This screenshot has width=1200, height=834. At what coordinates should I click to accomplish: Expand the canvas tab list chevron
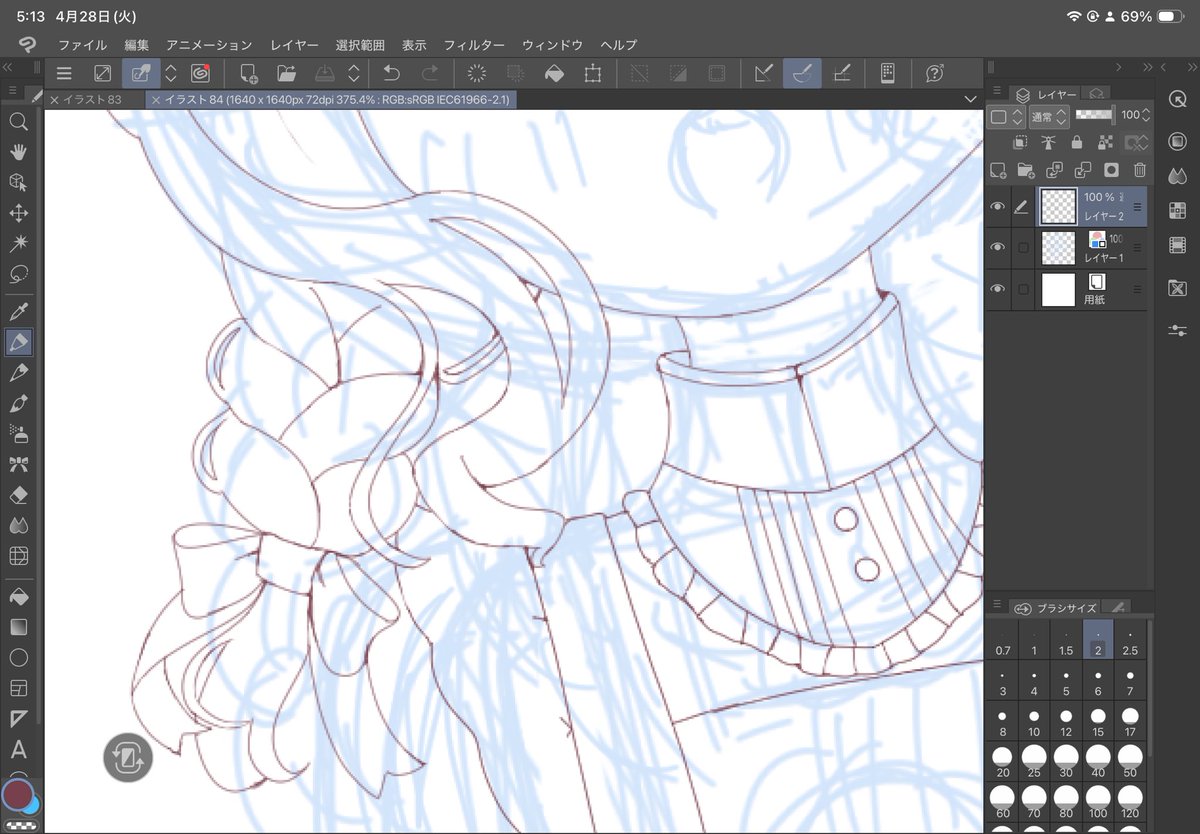click(x=969, y=99)
